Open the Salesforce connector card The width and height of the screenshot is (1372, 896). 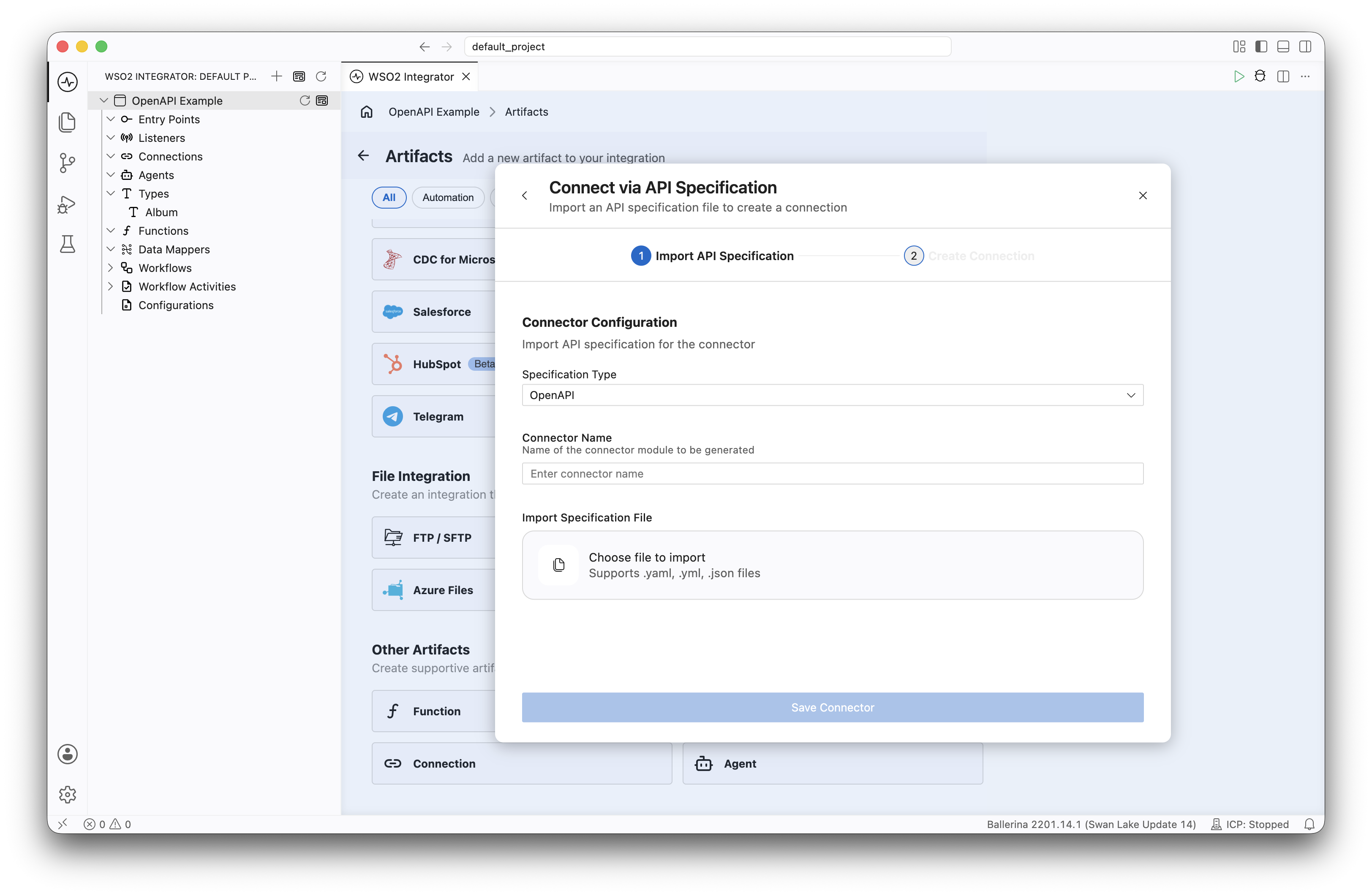click(433, 312)
